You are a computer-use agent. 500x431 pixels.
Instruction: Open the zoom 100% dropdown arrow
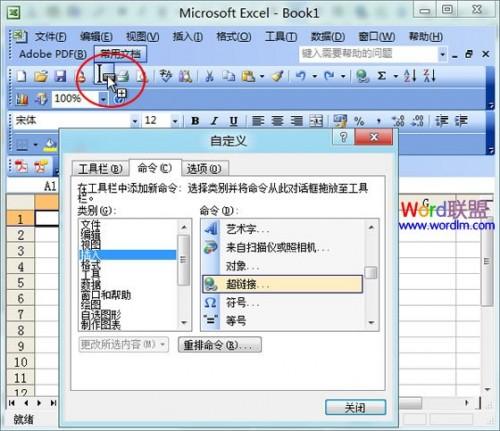(103, 99)
